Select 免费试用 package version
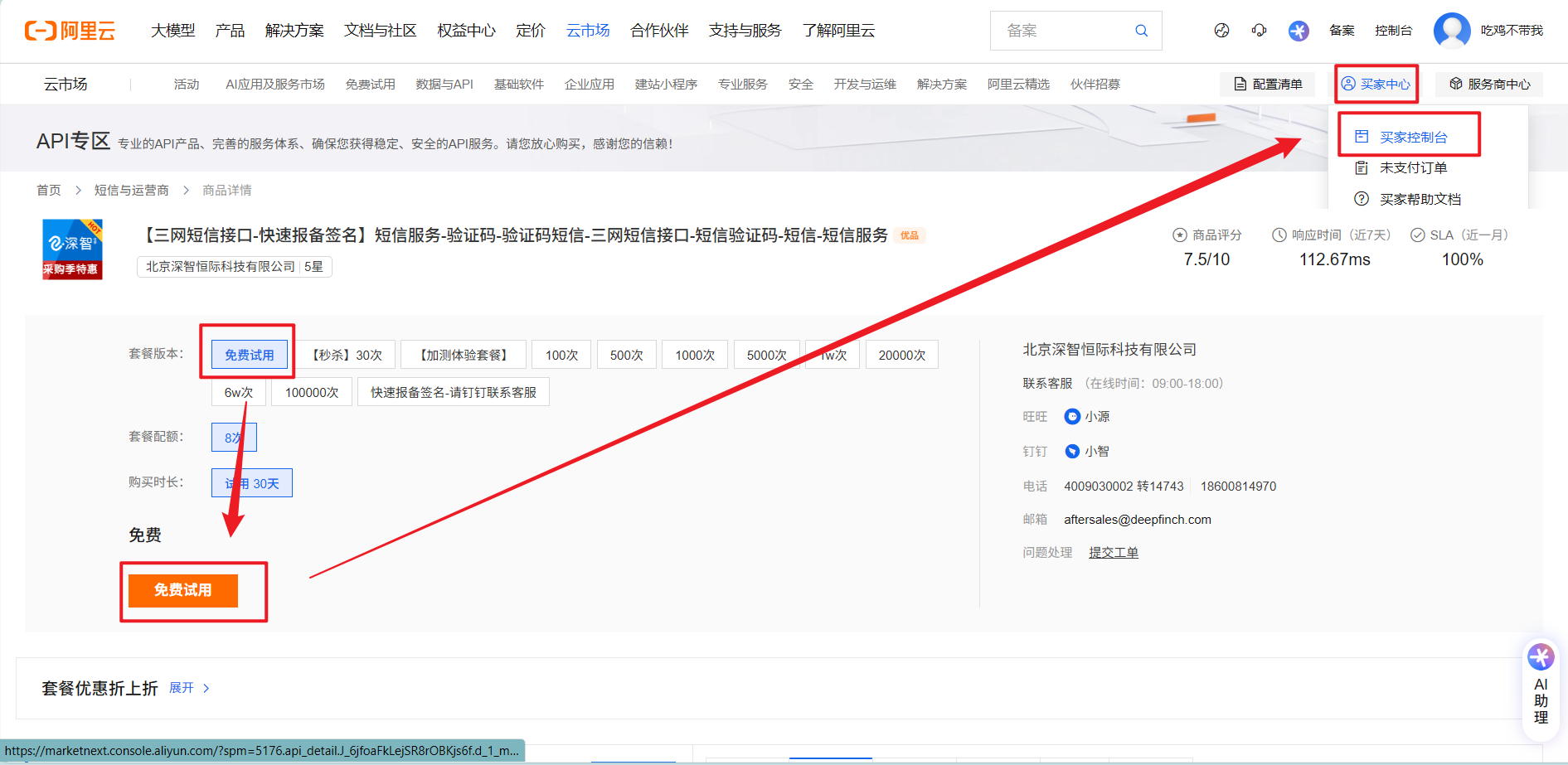 coord(250,354)
